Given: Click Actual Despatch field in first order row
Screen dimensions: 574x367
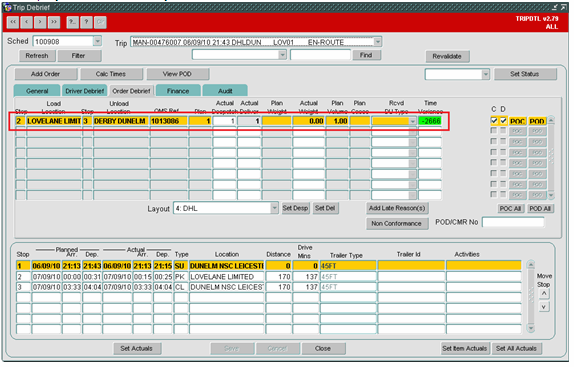Looking at the screenshot, I should click(224, 121).
